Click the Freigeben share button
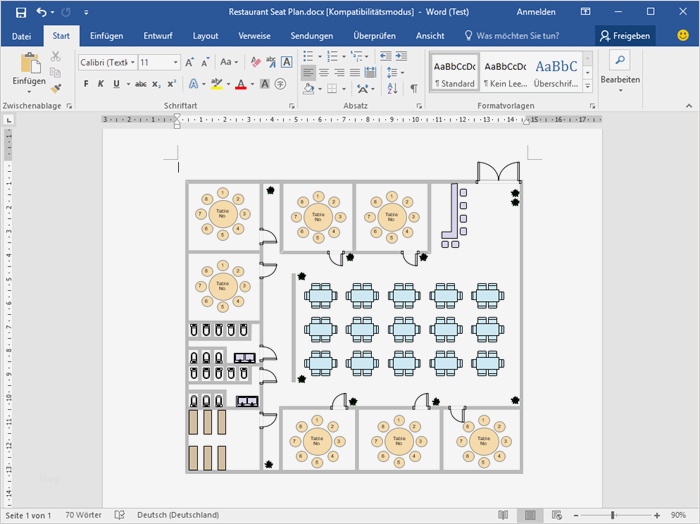 coord(624,35)
